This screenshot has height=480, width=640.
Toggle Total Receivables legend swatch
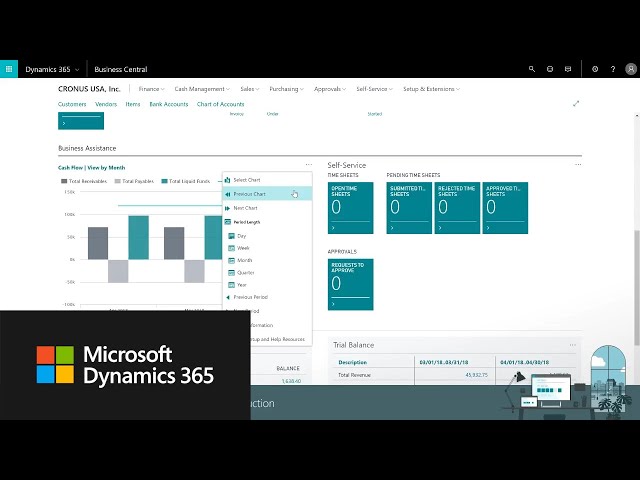64,181
